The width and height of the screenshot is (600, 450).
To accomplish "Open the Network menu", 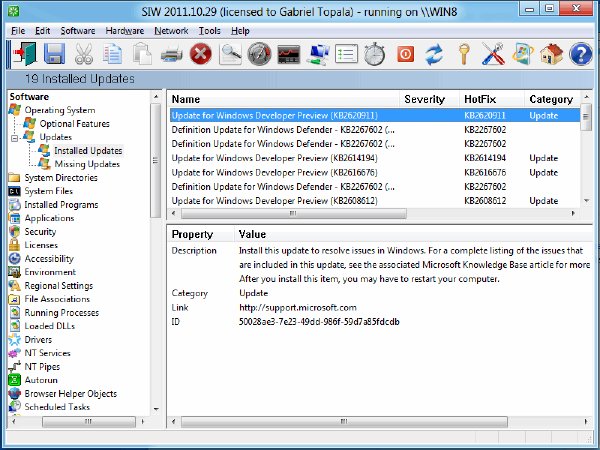I will click(x=171, y=31).
